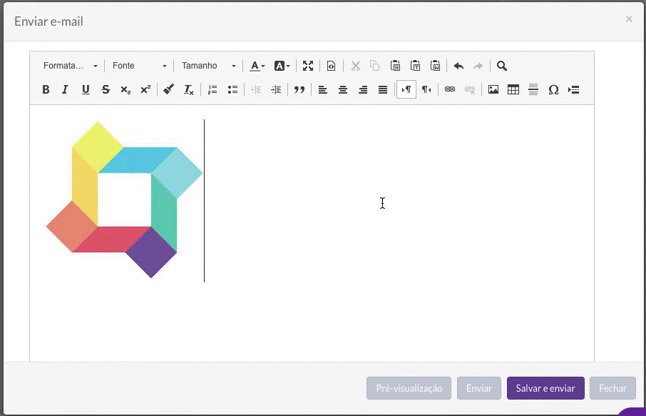Click the last toolbar icon after Omega
646x416 pixels.
pyautogui.click(x=573, y=89)
